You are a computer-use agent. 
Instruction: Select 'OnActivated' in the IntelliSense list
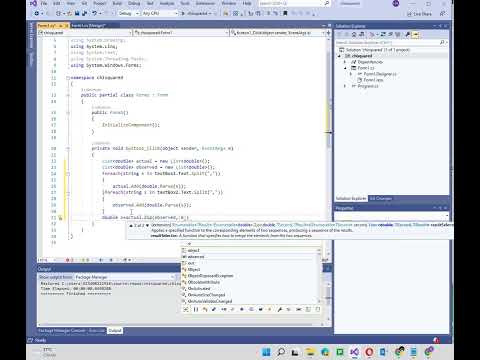(x=251, y=288)
